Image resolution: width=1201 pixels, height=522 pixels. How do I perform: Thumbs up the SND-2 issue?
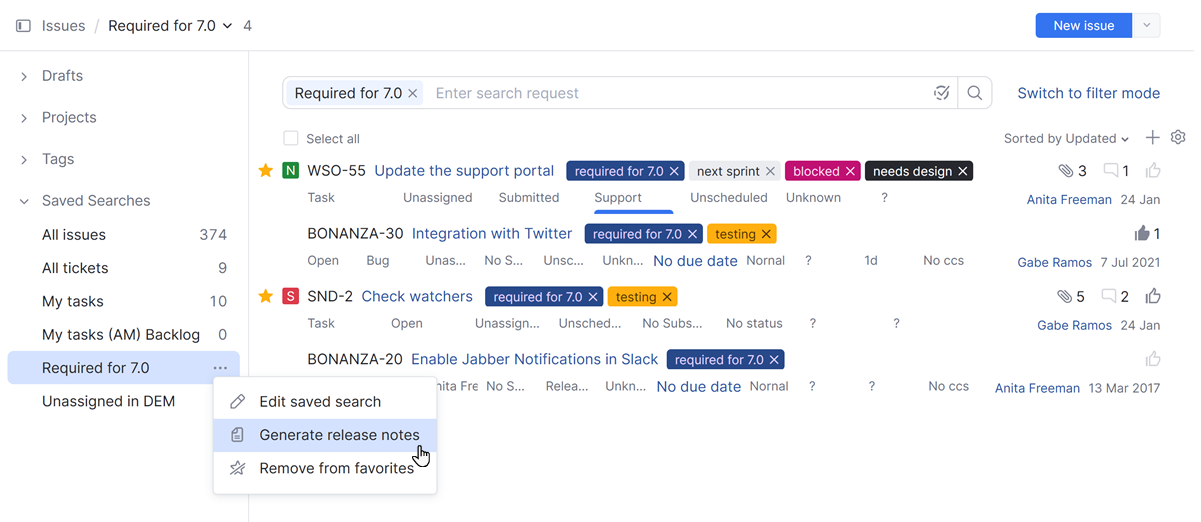click(1153, 296)
